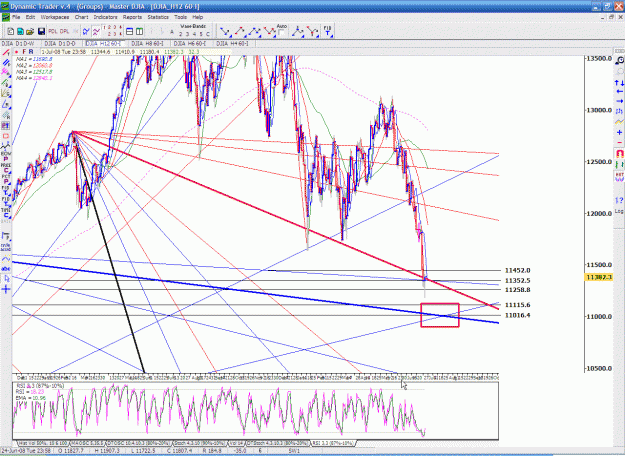Select the PT tool in left toolbar

pyautogui.click(x=6, y=126)
